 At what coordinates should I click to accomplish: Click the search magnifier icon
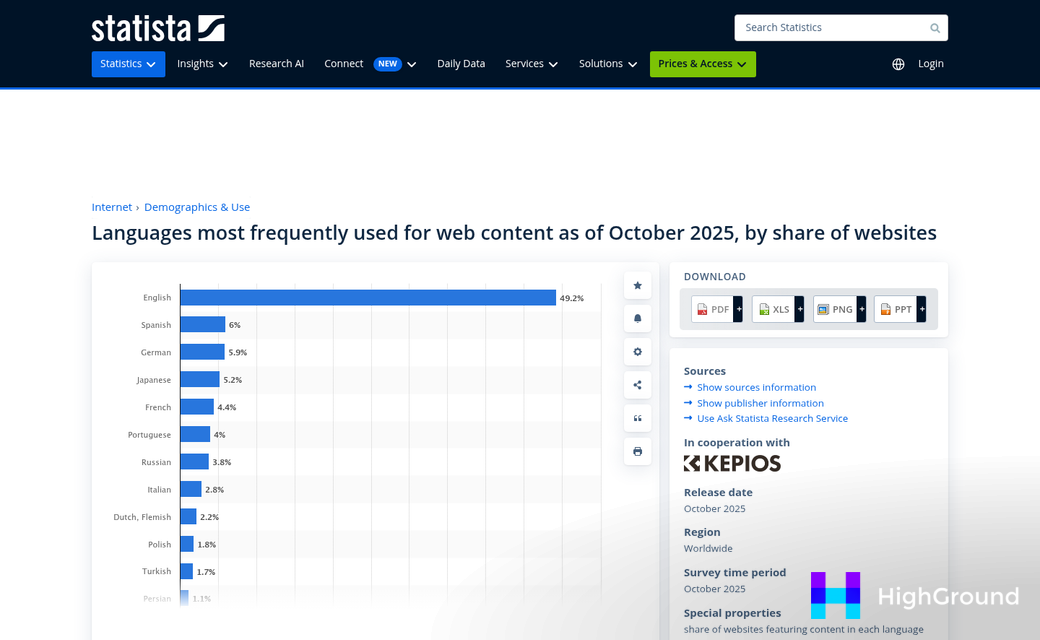[935, 28]
